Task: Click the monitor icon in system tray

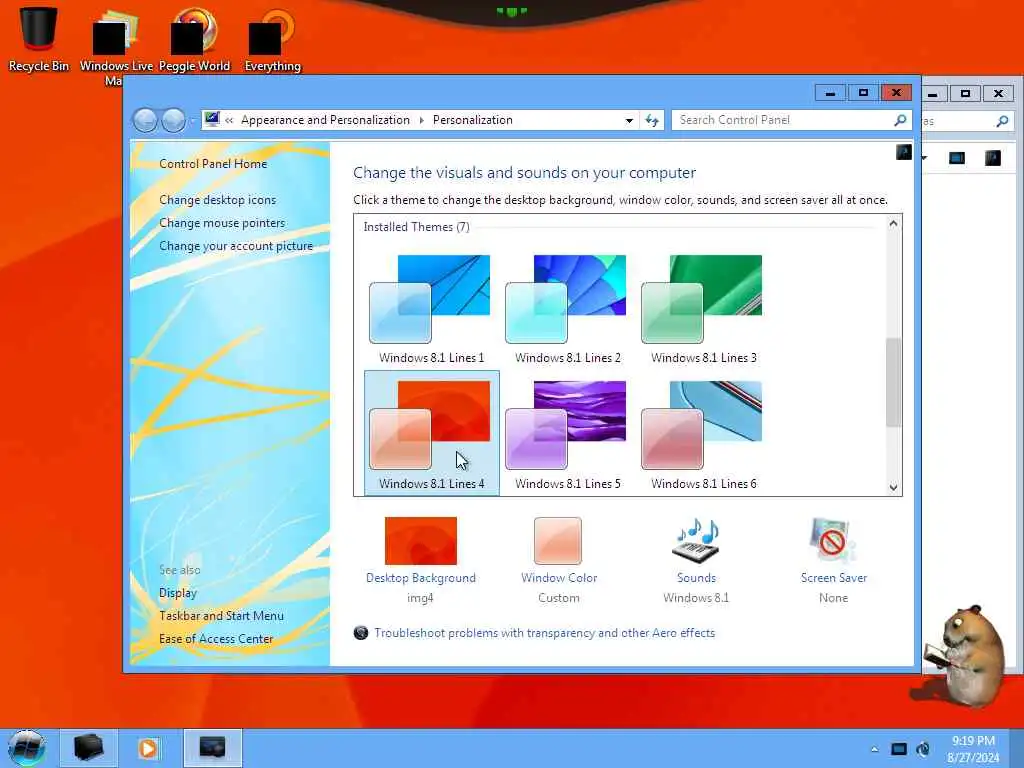Action: [899, 749]
